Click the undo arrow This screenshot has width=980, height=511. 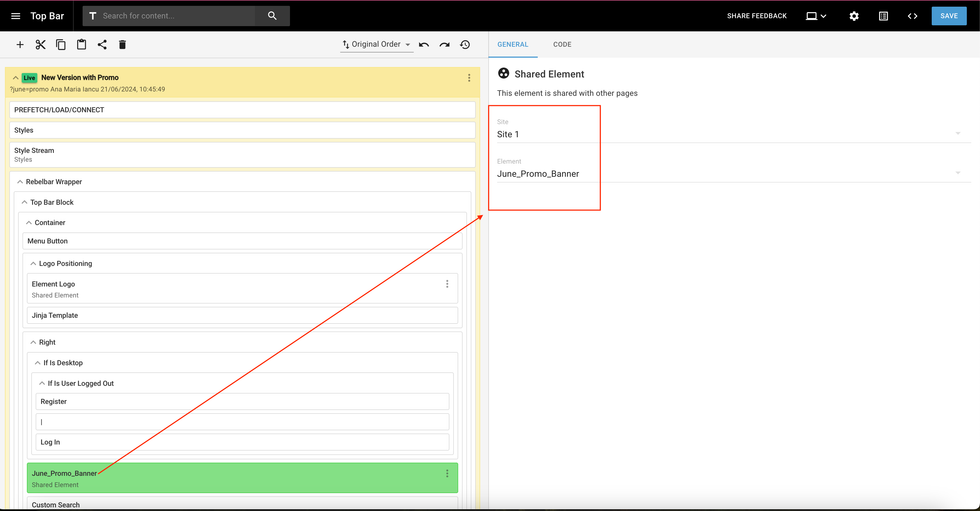[424, 45]
